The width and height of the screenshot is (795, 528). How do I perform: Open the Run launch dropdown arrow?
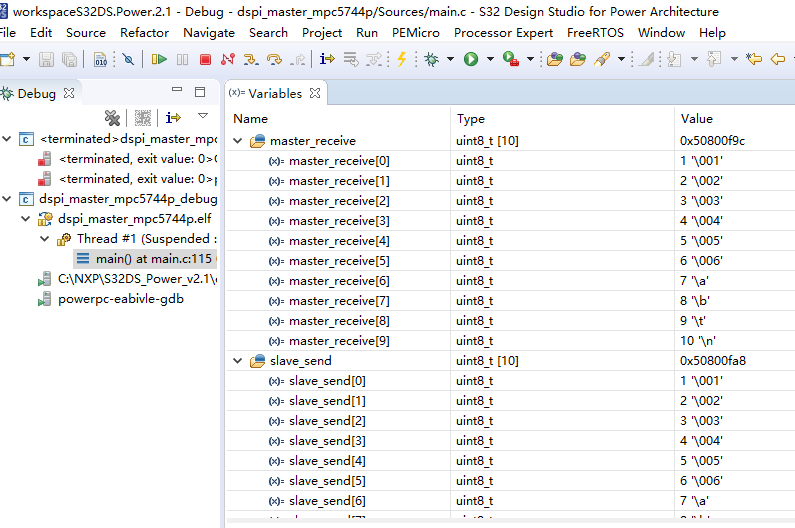click(490, 59)
